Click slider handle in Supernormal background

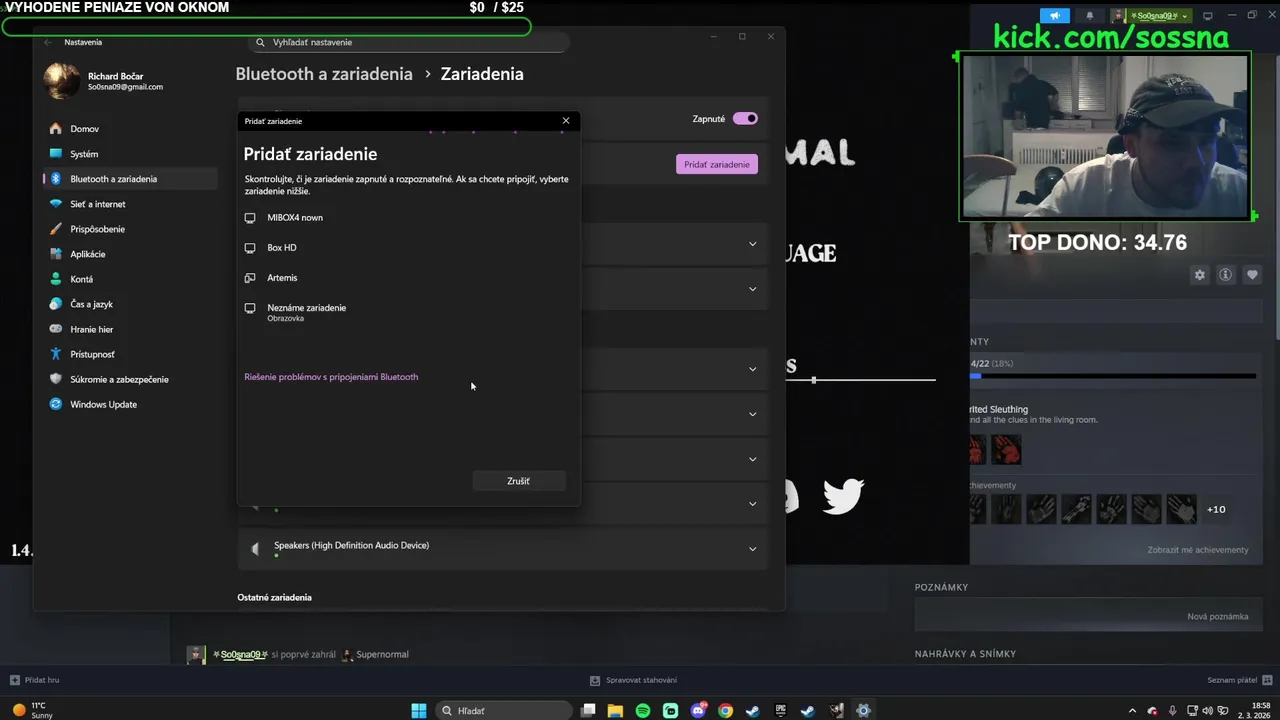pos(814,380)
